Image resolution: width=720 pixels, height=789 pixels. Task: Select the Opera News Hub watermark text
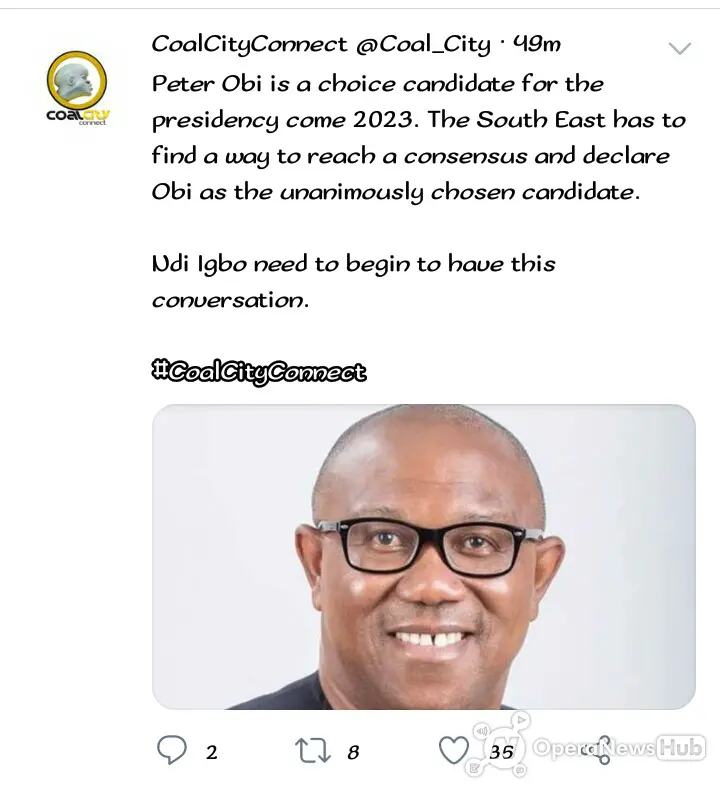(x=619, y=748)
